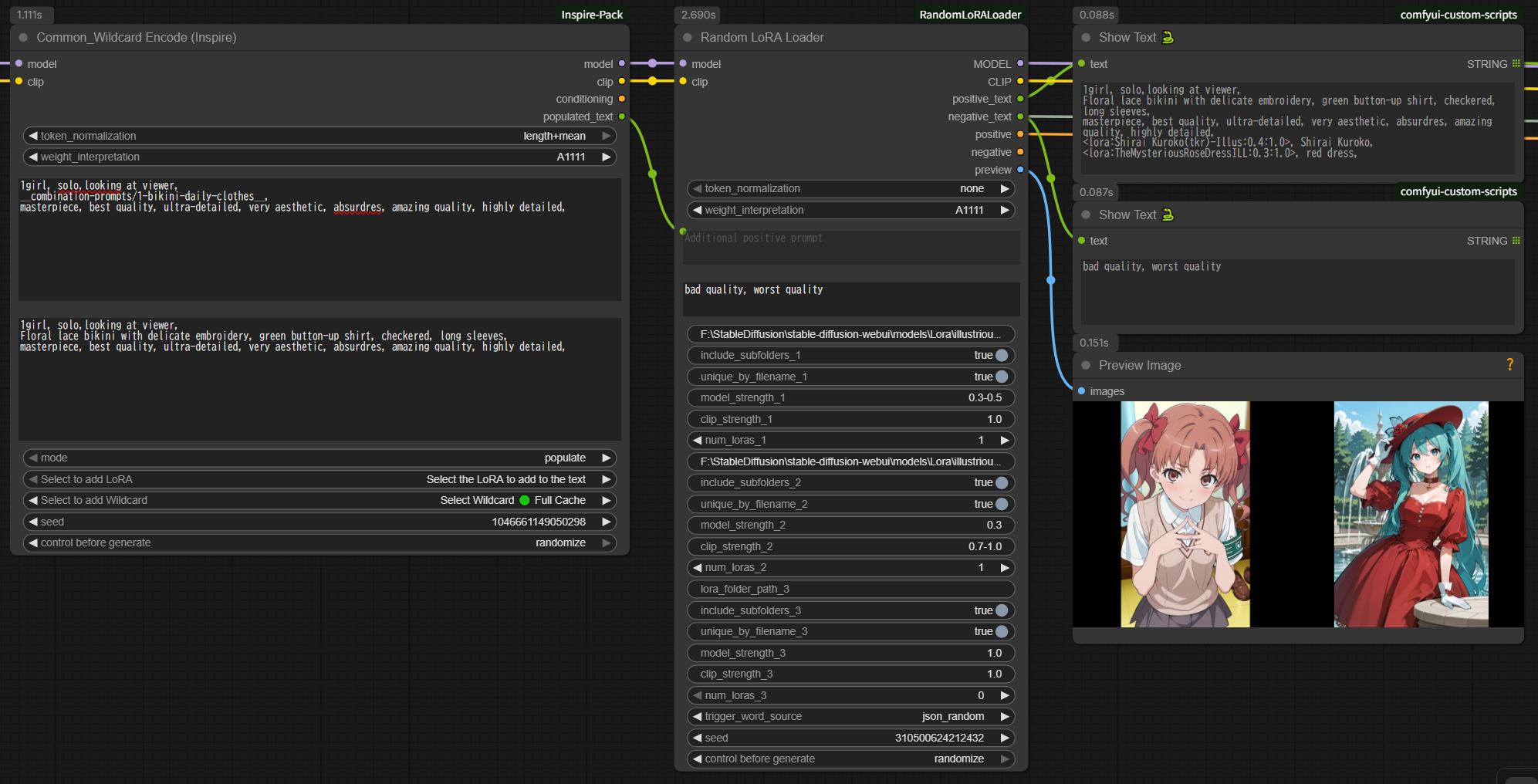1538x784 pixels.
Task: Click the model_strength_2 value field
Action: coord(850,525)
